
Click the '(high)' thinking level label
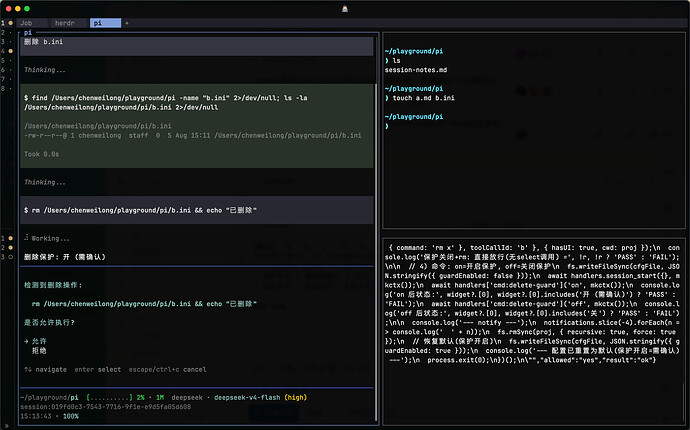(295, 397)
